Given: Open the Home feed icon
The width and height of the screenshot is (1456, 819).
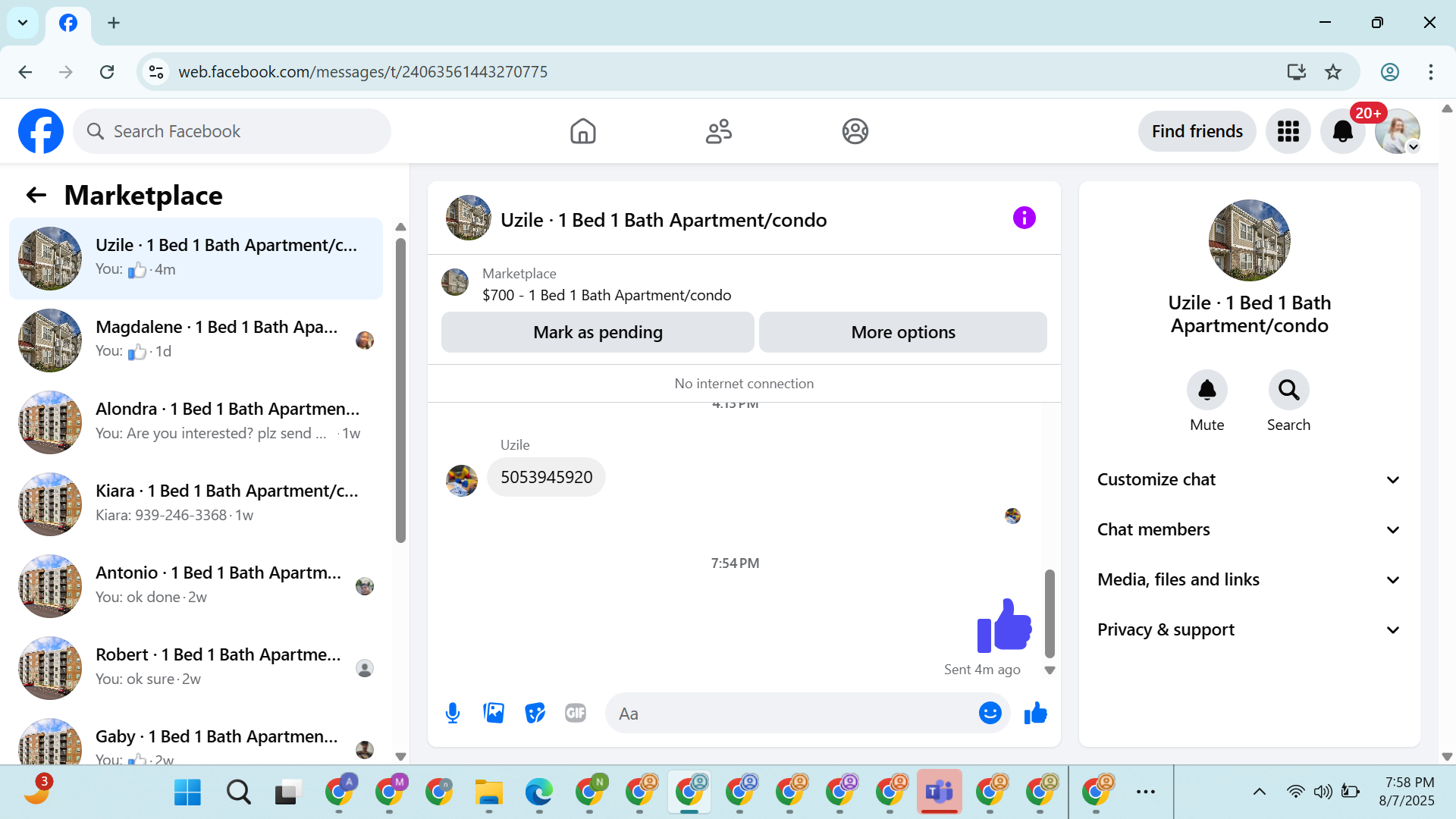Looking at the screenshot, I should [582, 131].
